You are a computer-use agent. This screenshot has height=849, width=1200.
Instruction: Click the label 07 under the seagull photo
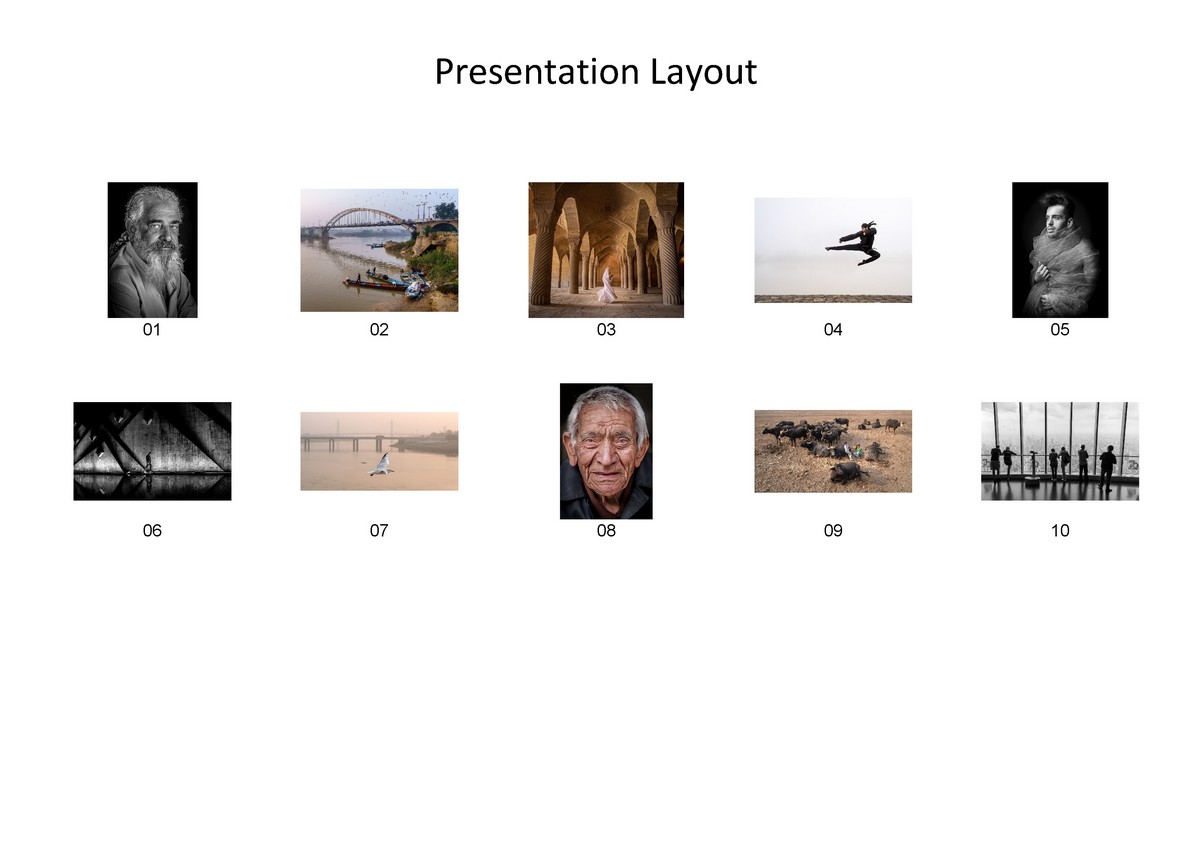(x=379, y=532)
